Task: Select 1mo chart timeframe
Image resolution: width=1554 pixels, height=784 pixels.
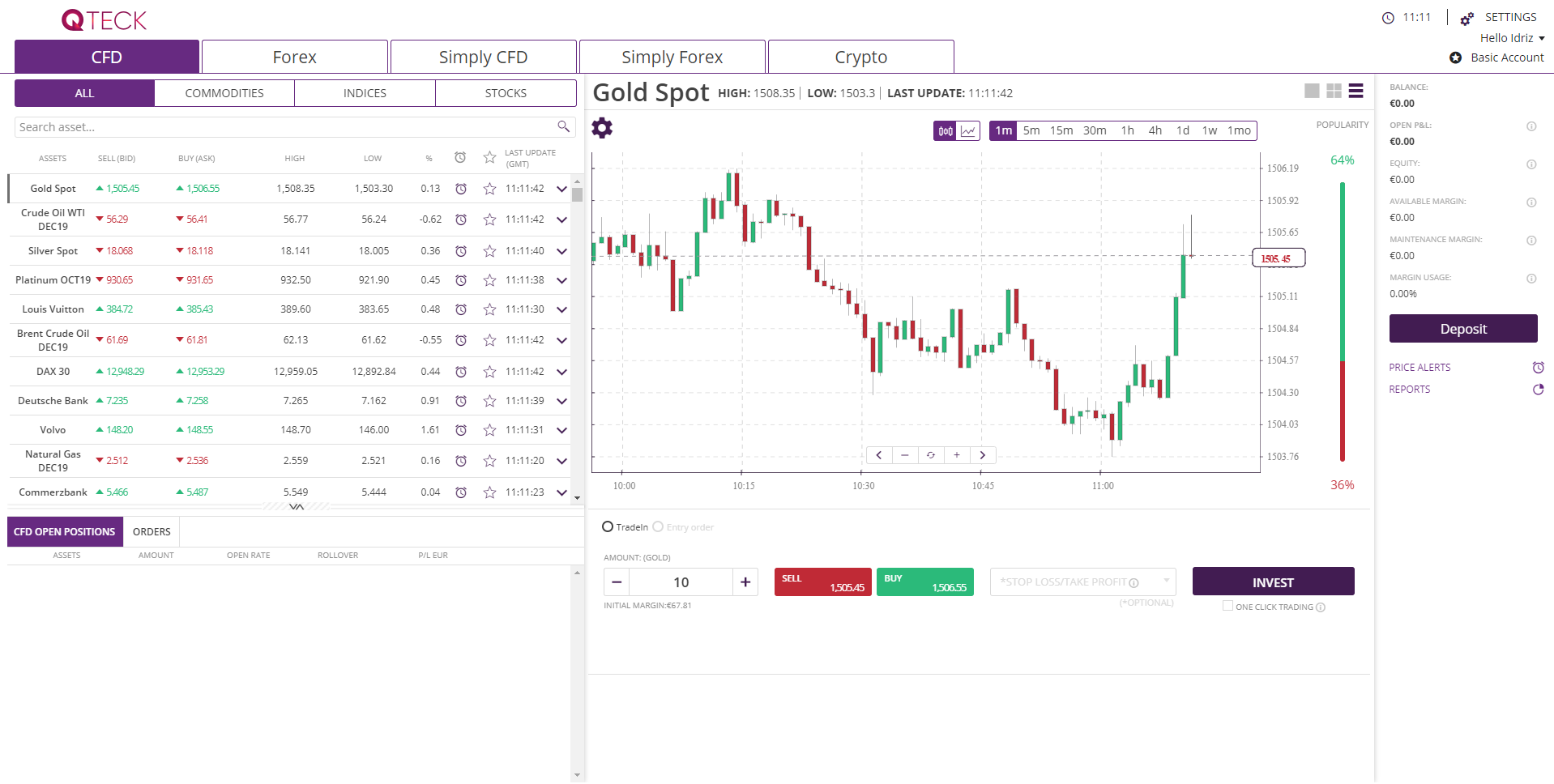Action: pos(1239,130)
